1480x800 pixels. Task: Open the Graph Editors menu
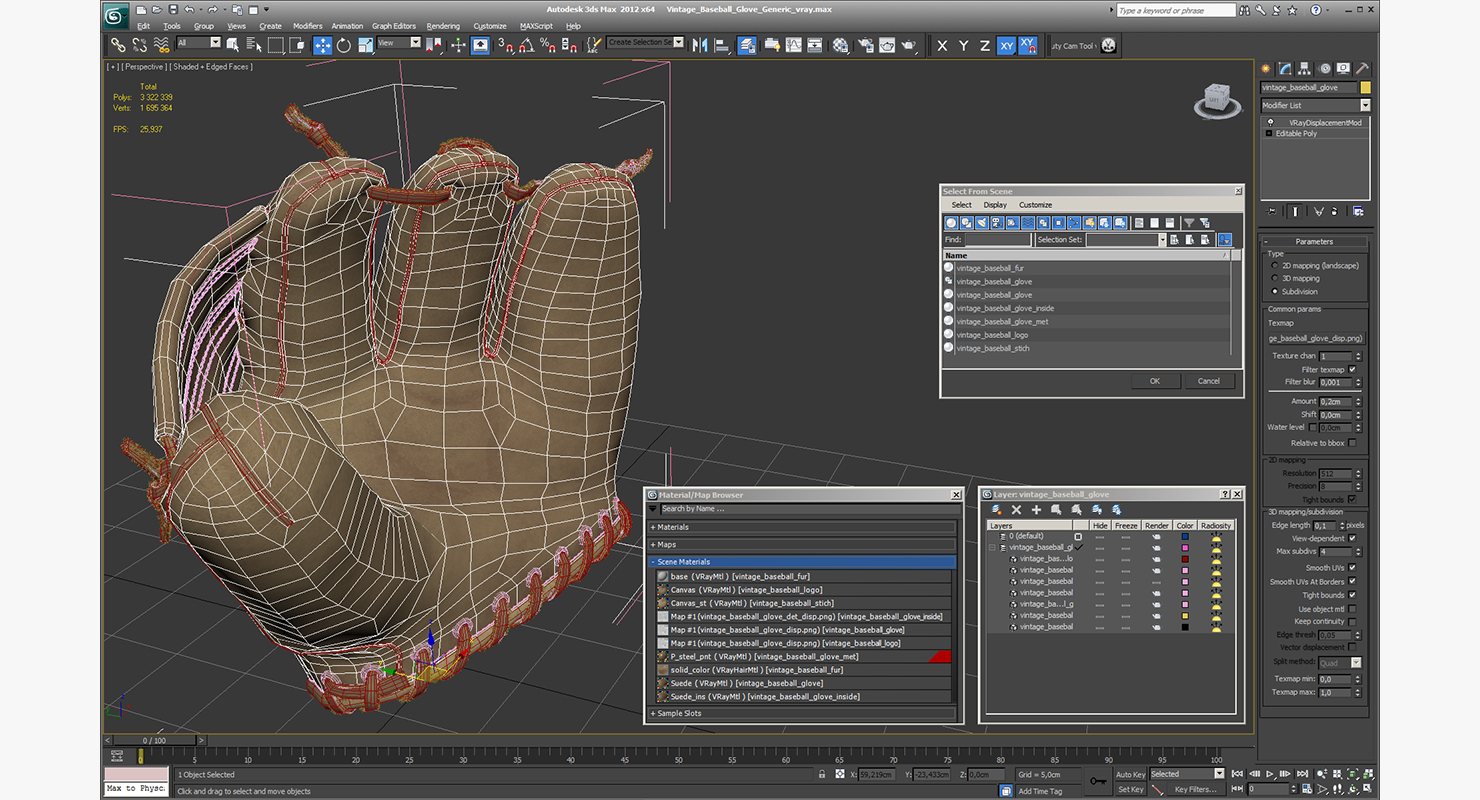tap(394, 26)
